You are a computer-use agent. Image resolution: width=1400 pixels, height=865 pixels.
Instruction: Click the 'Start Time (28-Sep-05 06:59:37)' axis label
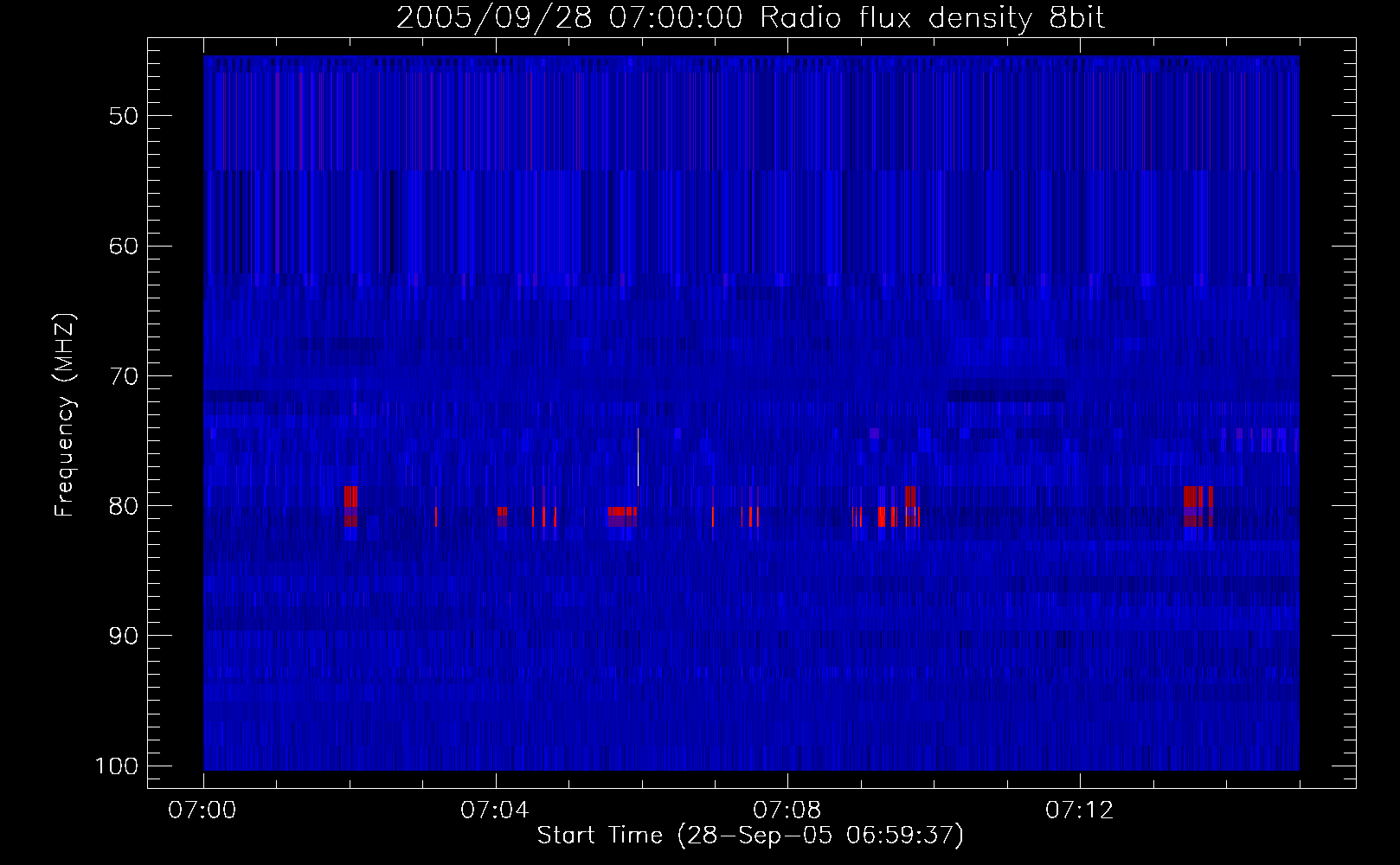750,836
